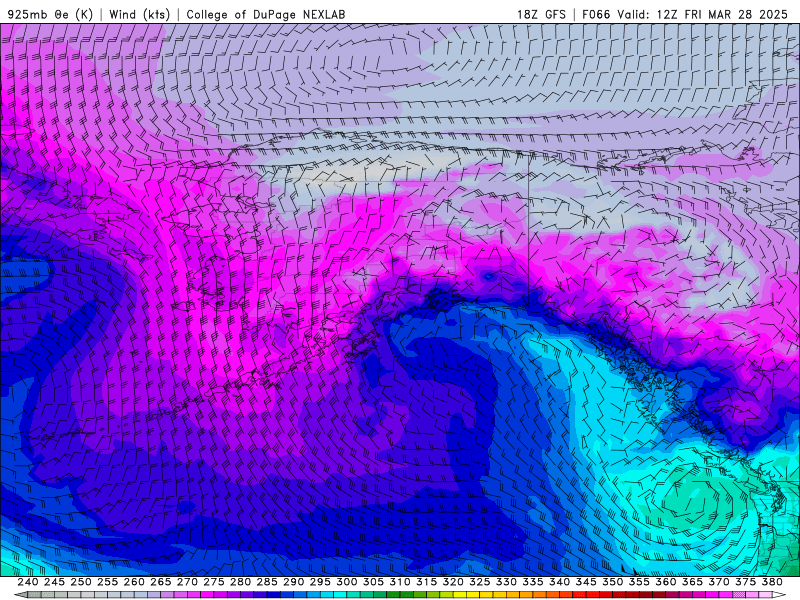Screen dimensions: 800x600
Task: Click the 275 color scale label
Action: (x=213, y=582)
